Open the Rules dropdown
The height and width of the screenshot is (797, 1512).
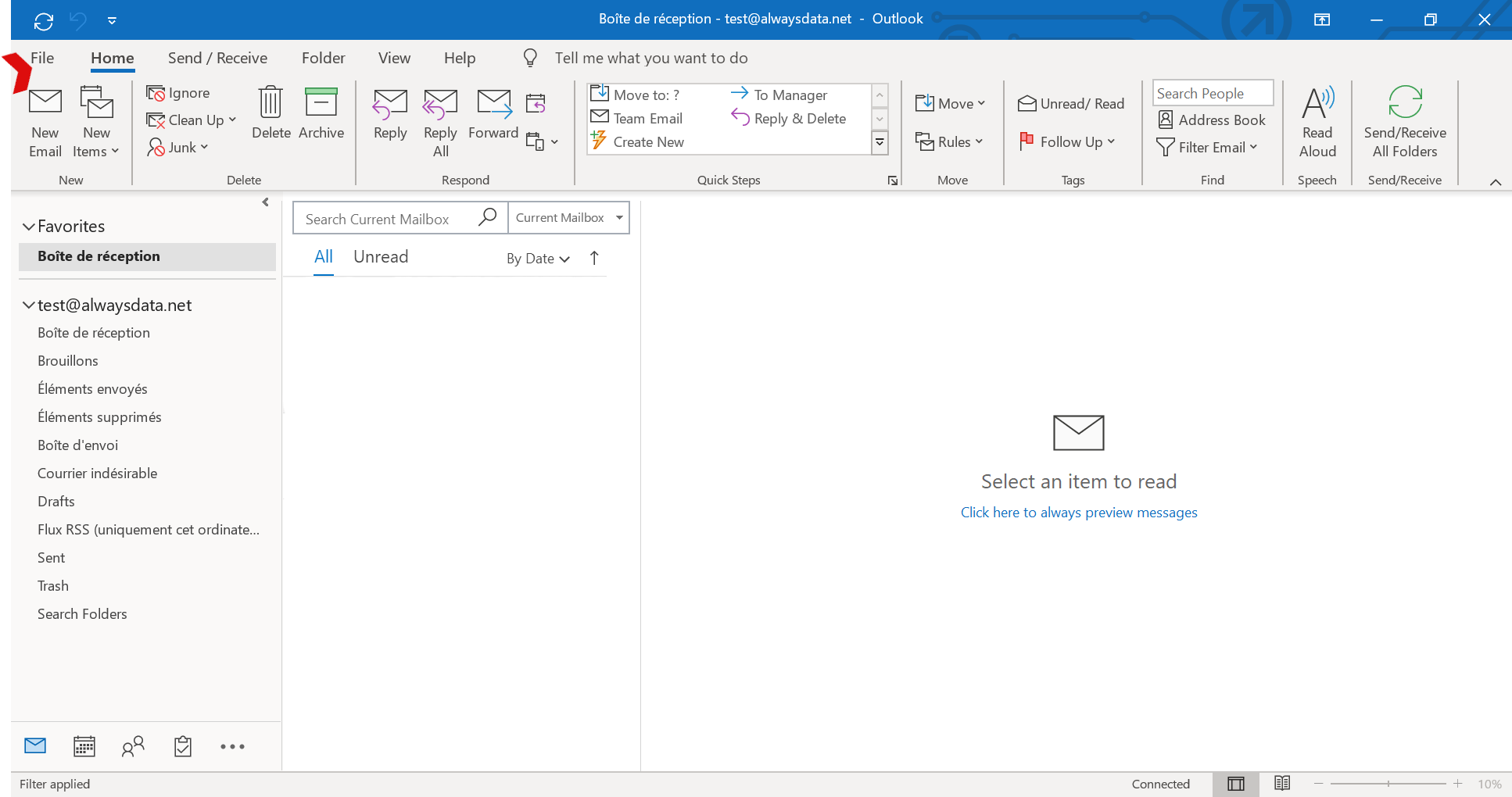click(x=948, y=141)
